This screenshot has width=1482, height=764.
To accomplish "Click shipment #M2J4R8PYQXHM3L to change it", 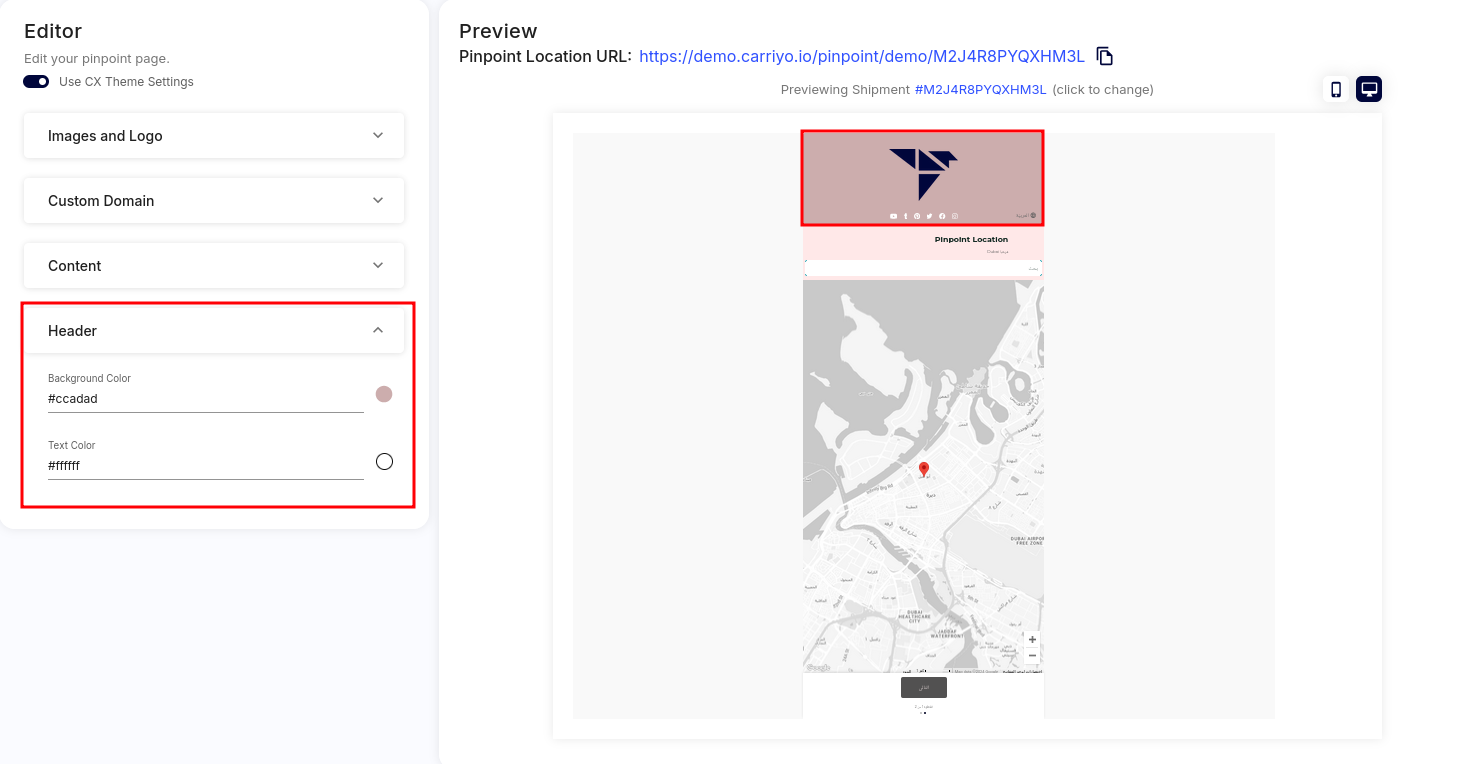I will [x=980, y=90].
